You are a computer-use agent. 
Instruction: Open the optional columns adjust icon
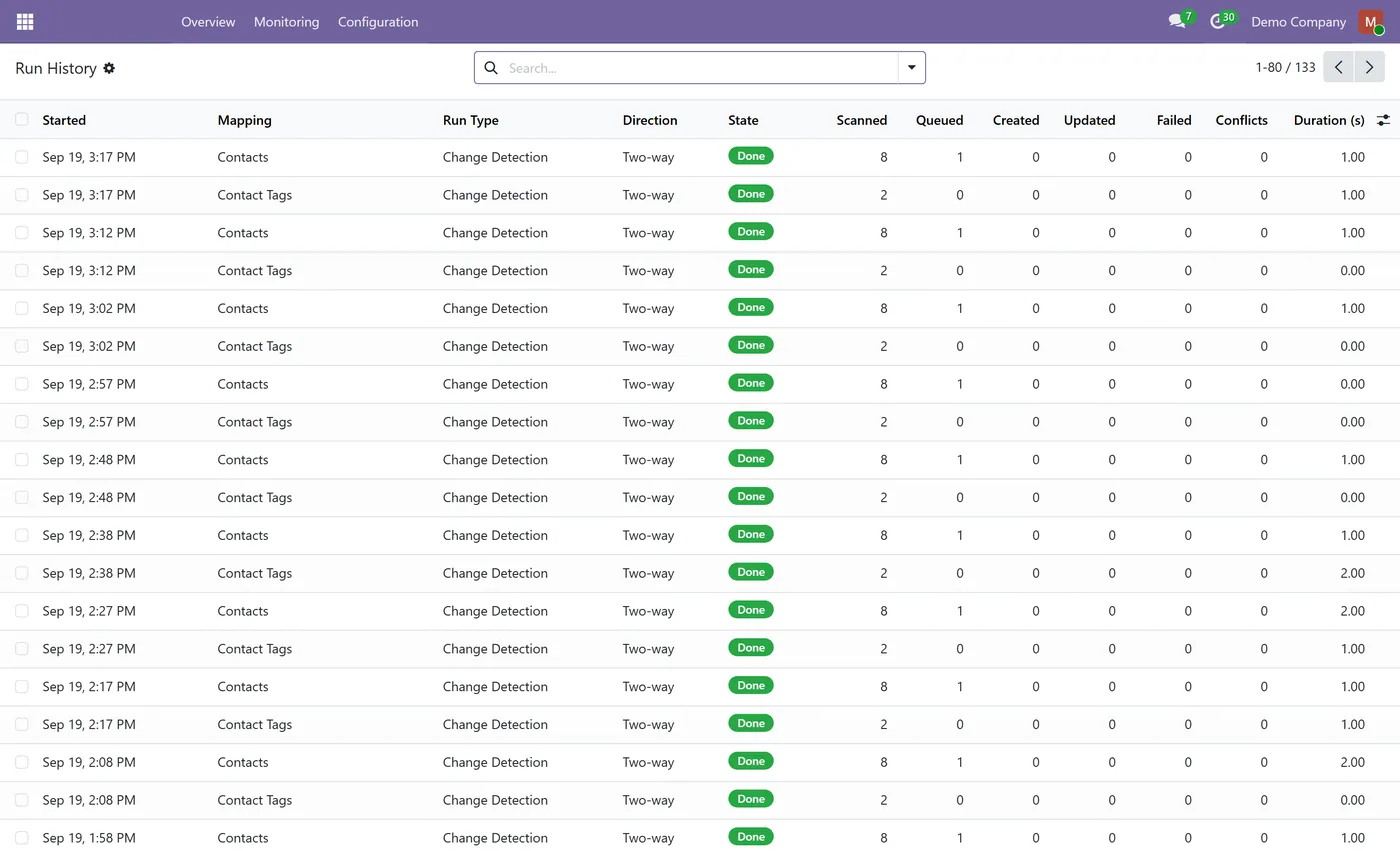1383,120
